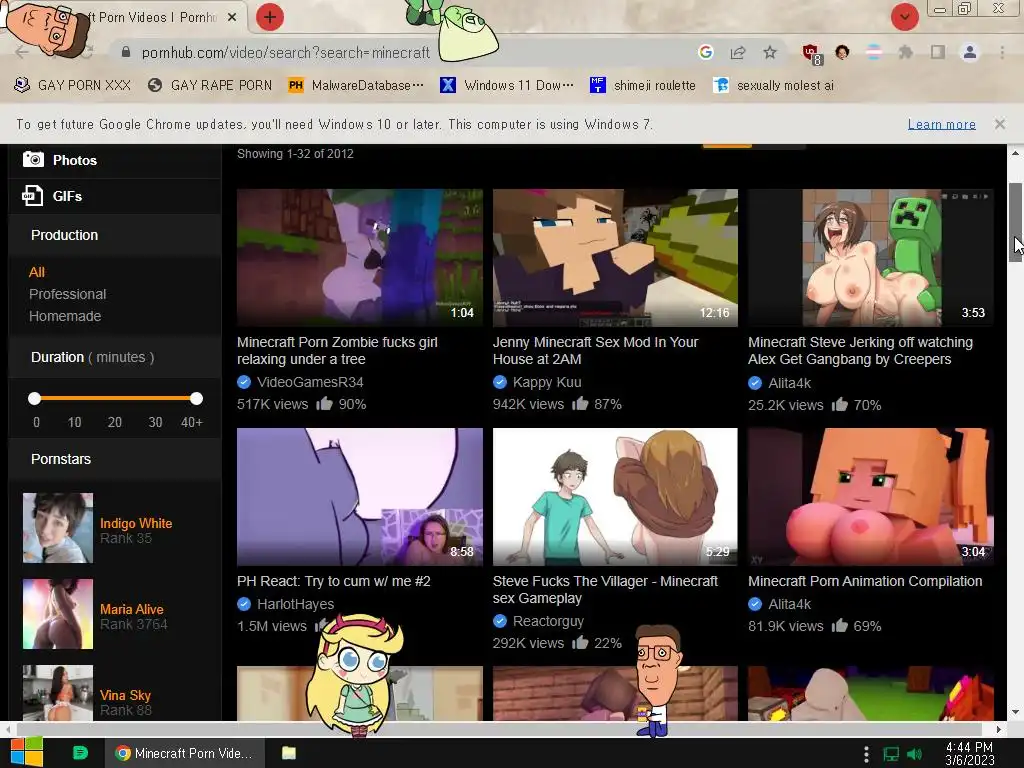Click the orange Duration slider track

(x=116, y=398)
